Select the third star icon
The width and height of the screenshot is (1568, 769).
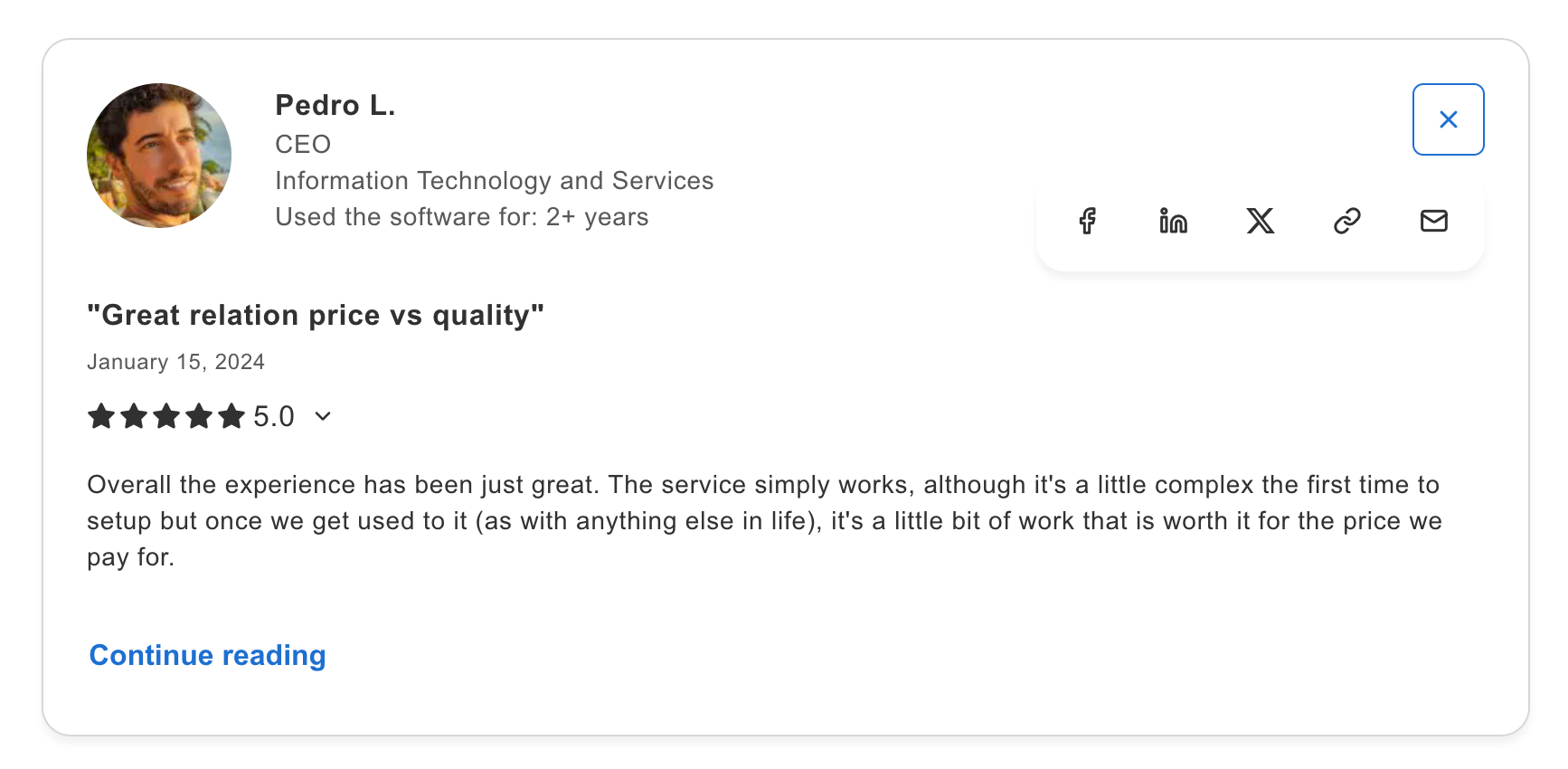click(x=167, y=416)
